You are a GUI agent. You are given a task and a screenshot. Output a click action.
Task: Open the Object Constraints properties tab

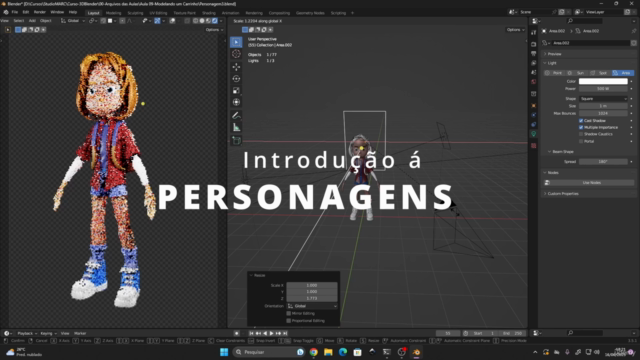click(x=533, y=124)
